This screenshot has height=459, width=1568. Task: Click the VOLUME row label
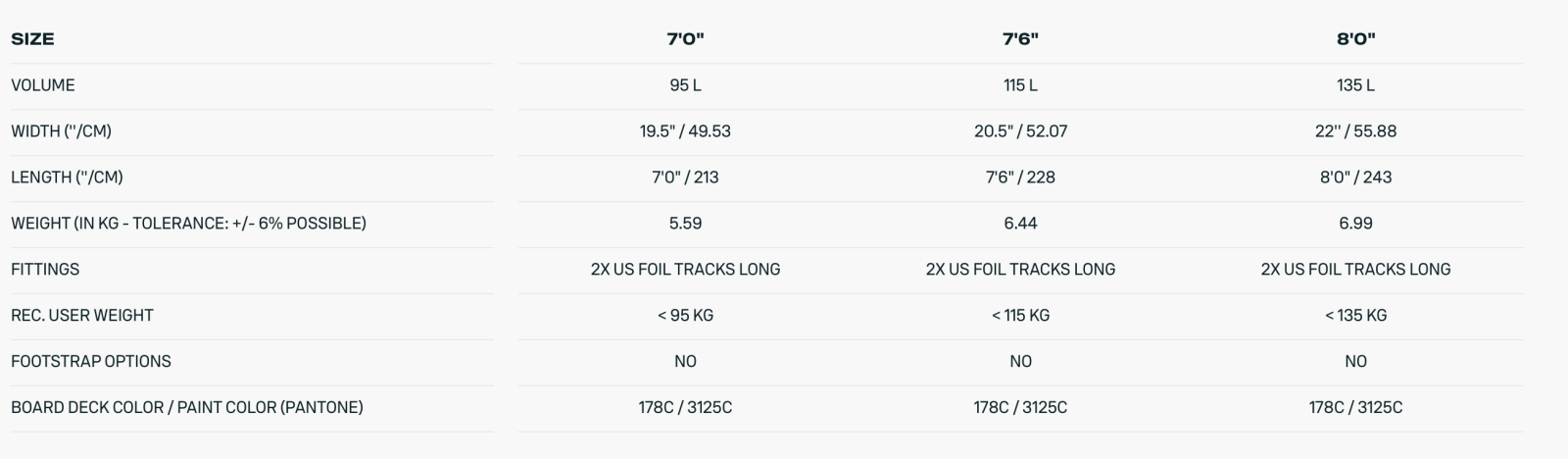tap(43, 85)
